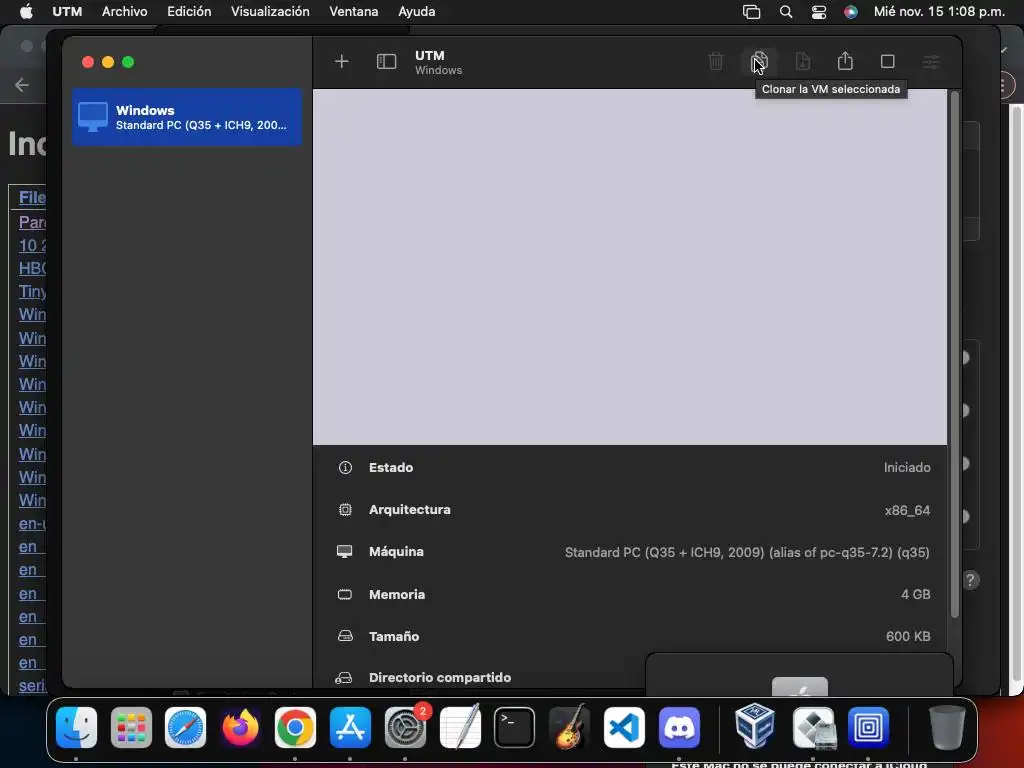The width and height of the screenshot is (1024, 768).
Task: Open Google Chrome from the dock
Action: [295, 728]
